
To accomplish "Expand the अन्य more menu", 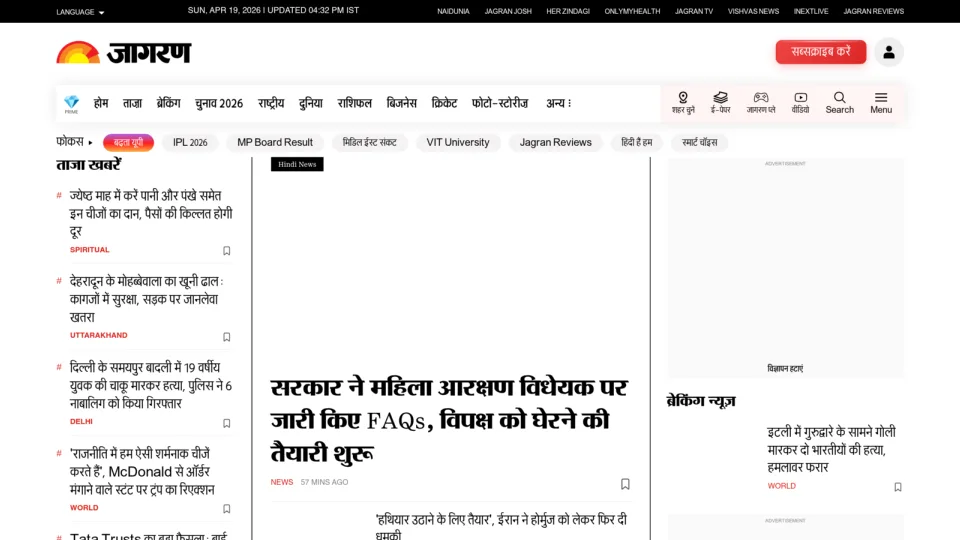I will tap(558, 103).
